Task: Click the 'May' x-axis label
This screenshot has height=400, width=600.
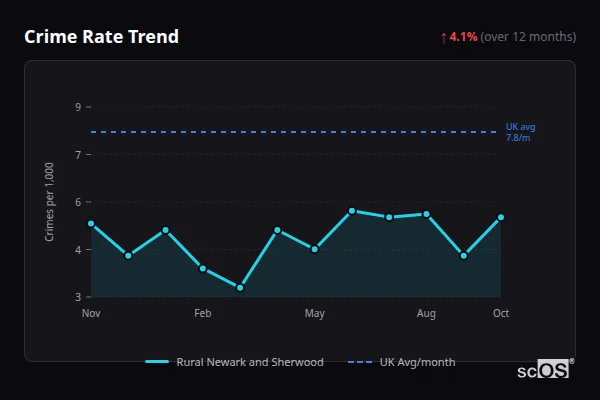Action: point(315,314)
